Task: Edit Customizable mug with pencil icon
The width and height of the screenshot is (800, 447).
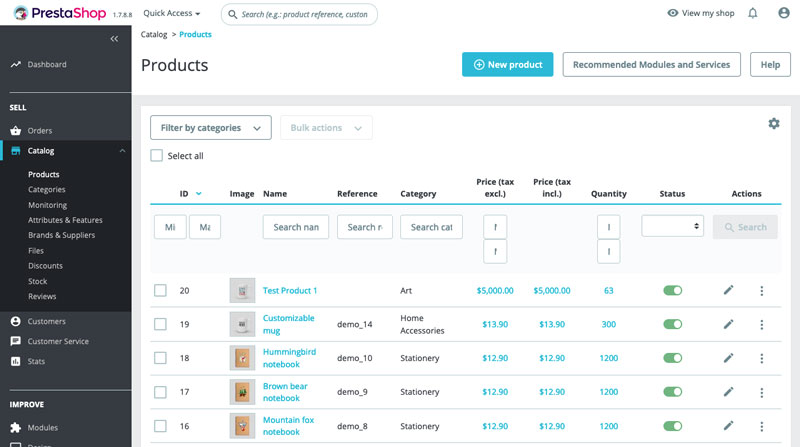Action: tap(729, 324)
